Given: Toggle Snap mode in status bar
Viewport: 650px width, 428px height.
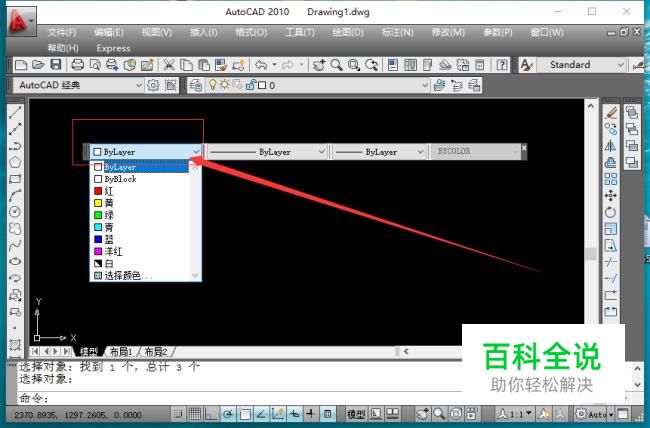Looking at the screenshot, I should tap(178, 413).
